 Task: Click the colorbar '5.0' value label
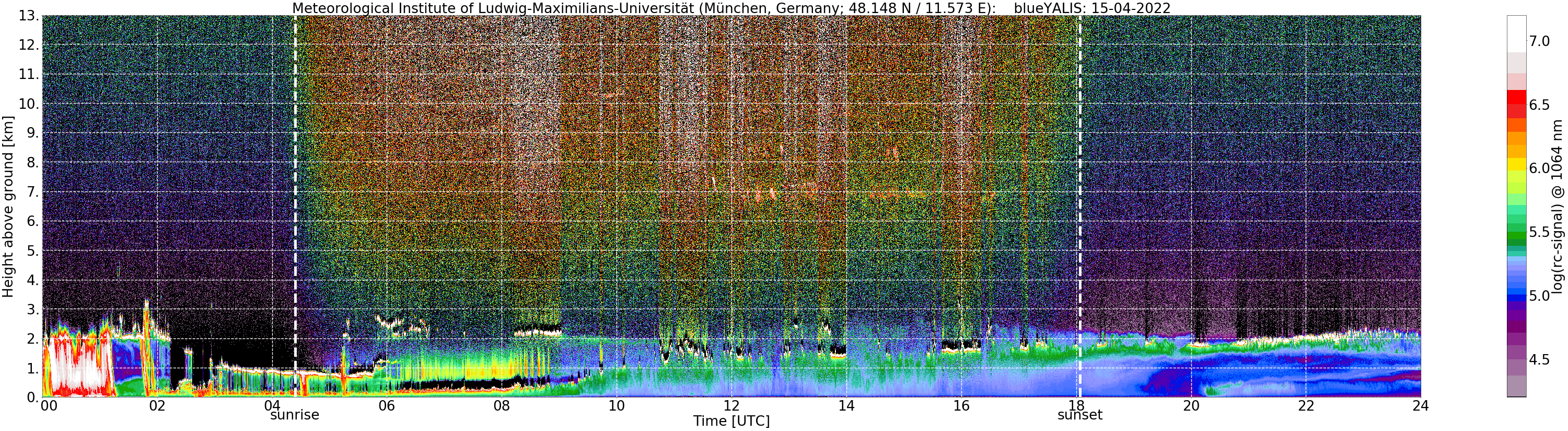coord(1539,296)
